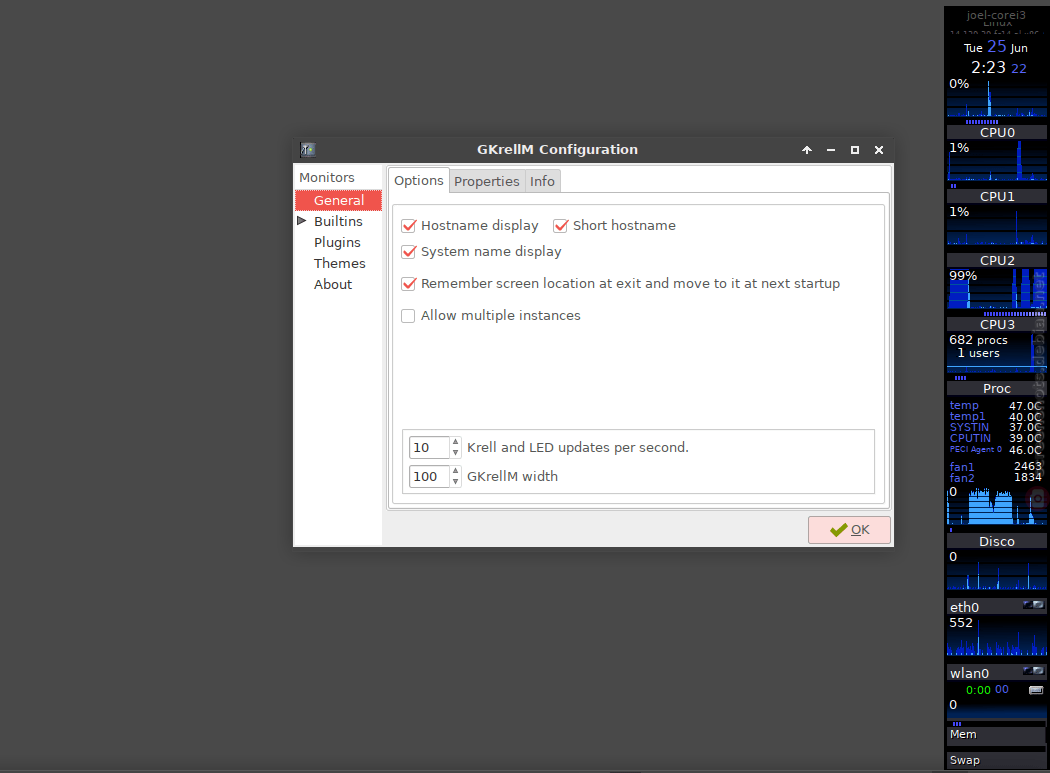
Task: Focus the GKrellM width field
Action: [x=429, y=476]
